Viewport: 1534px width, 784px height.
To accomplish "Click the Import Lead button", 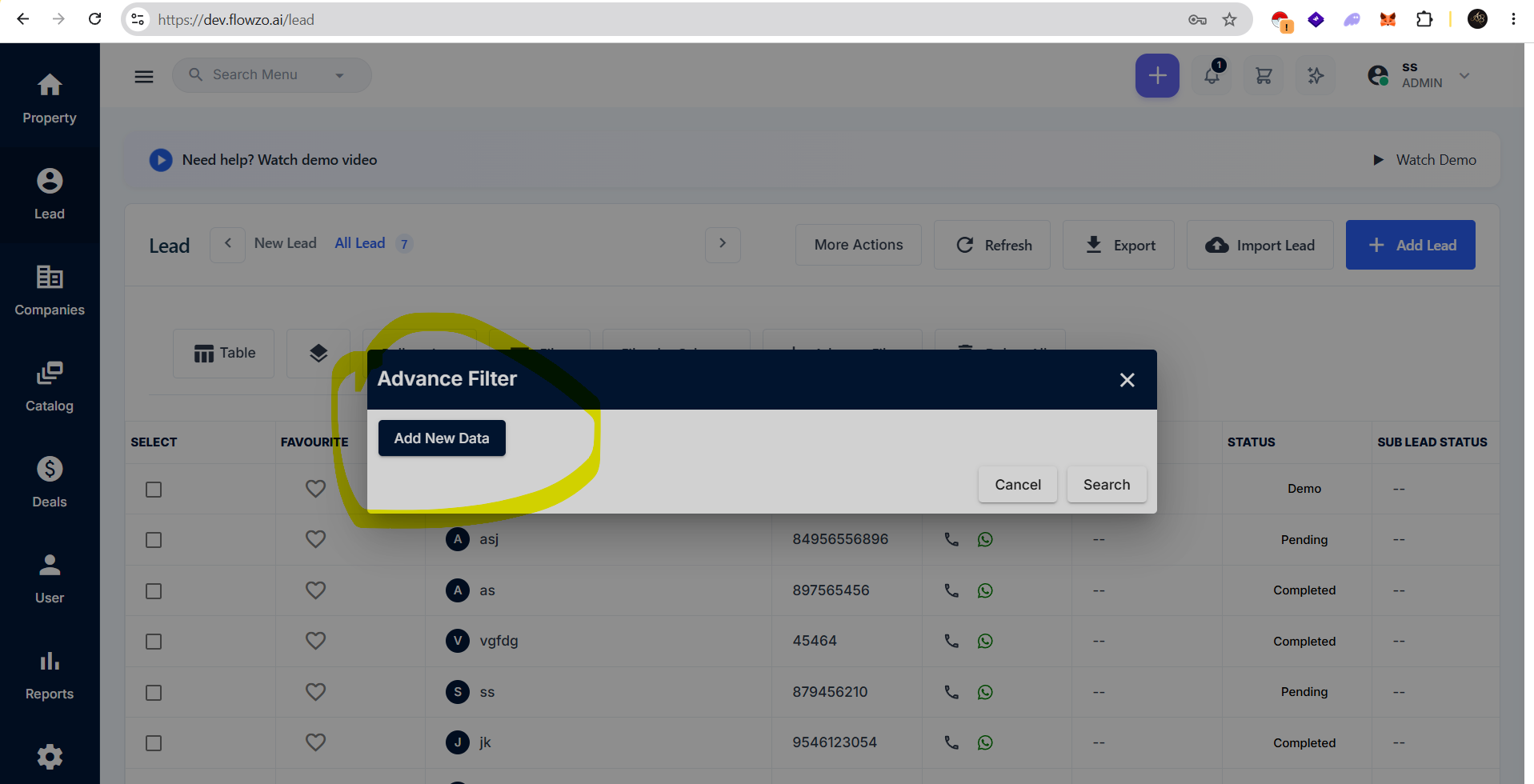I will pos(1260,245).
